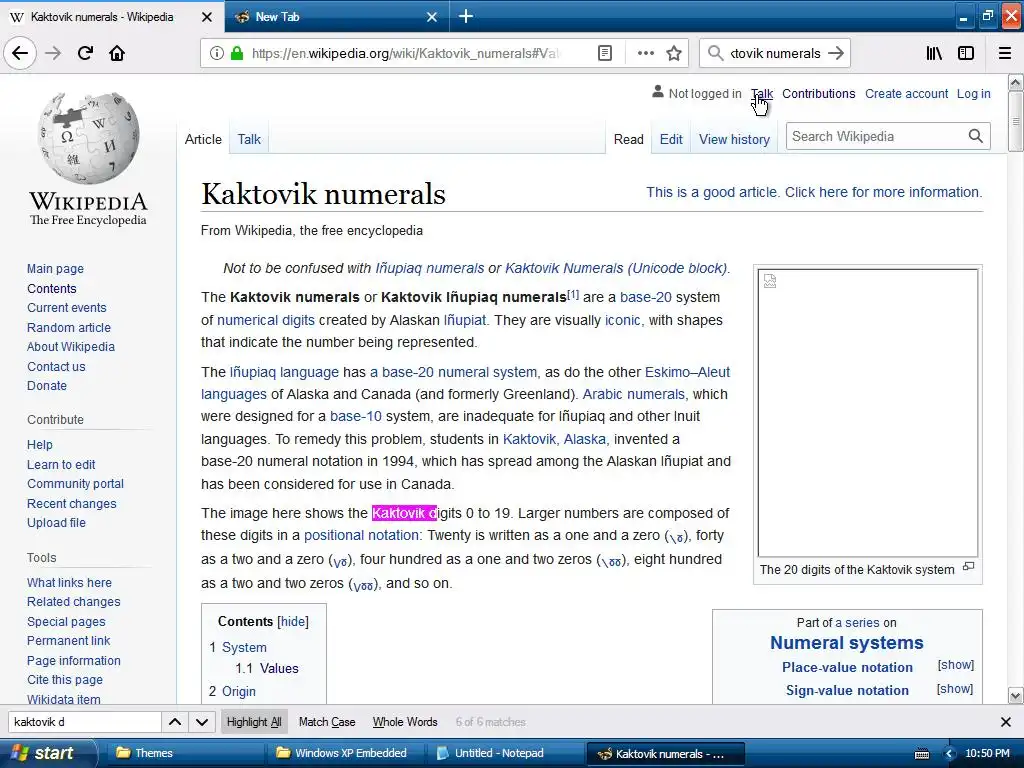Screen dimensions: 1024x768
Task: Click the forward navigation arrow
Action: click(53, 53)
